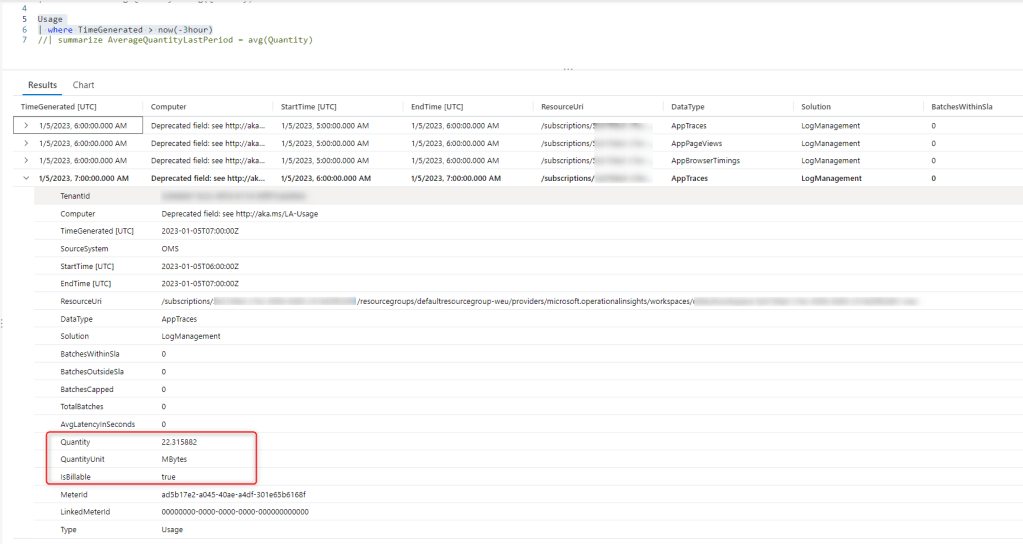Click the IsBillable true value
Image resolution: width=1023 pixels, height=544 pixels.
coord(168,477)
